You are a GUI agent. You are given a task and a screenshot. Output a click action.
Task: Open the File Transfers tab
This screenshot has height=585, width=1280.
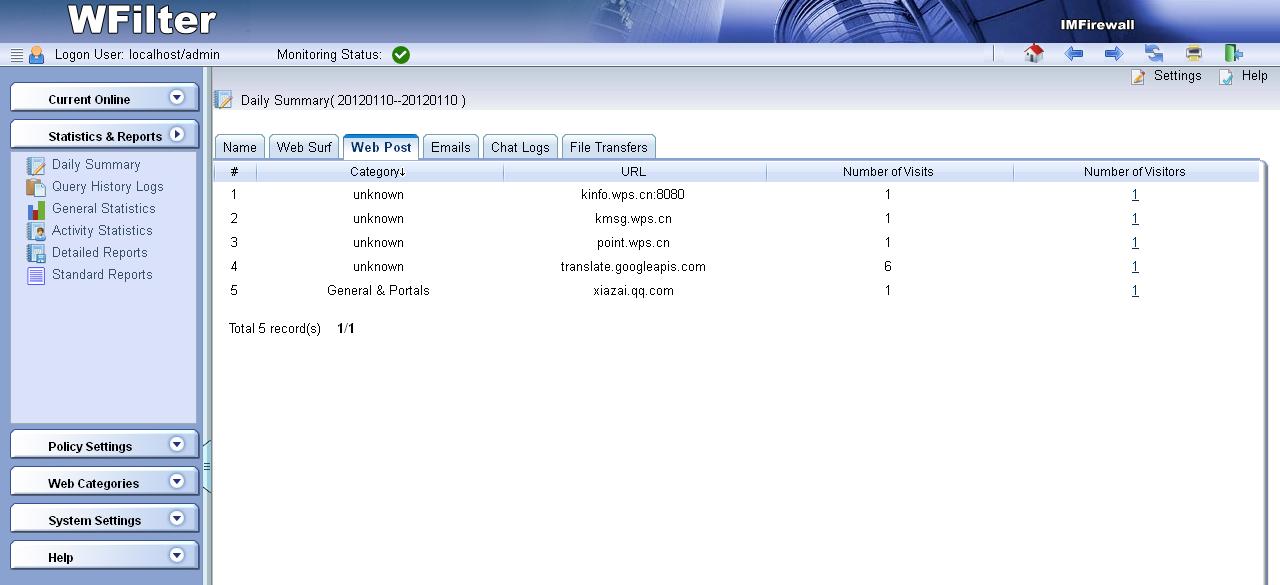(x=608, y=147)
